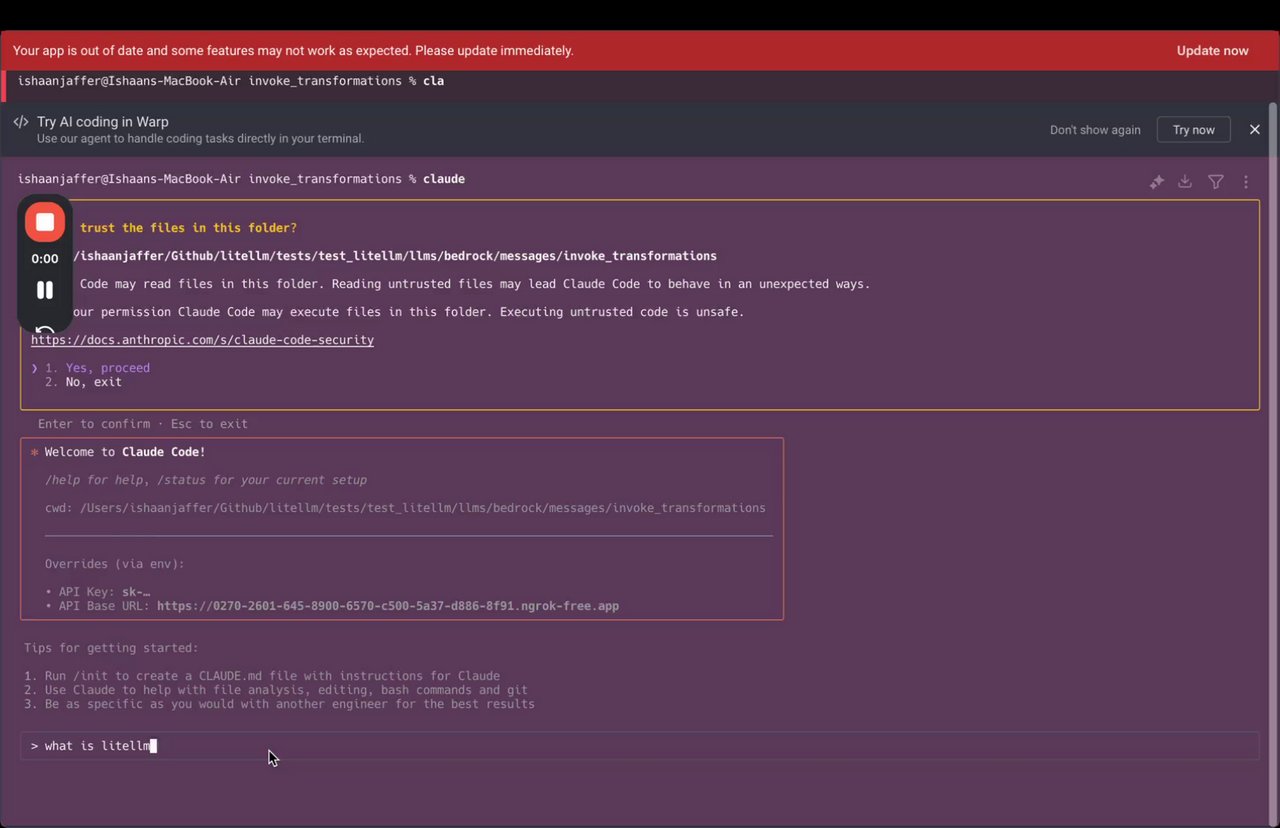Click the code brackets icon in Warp banner
Viewport: 1280px width, 828px height.
coord(21,122)
